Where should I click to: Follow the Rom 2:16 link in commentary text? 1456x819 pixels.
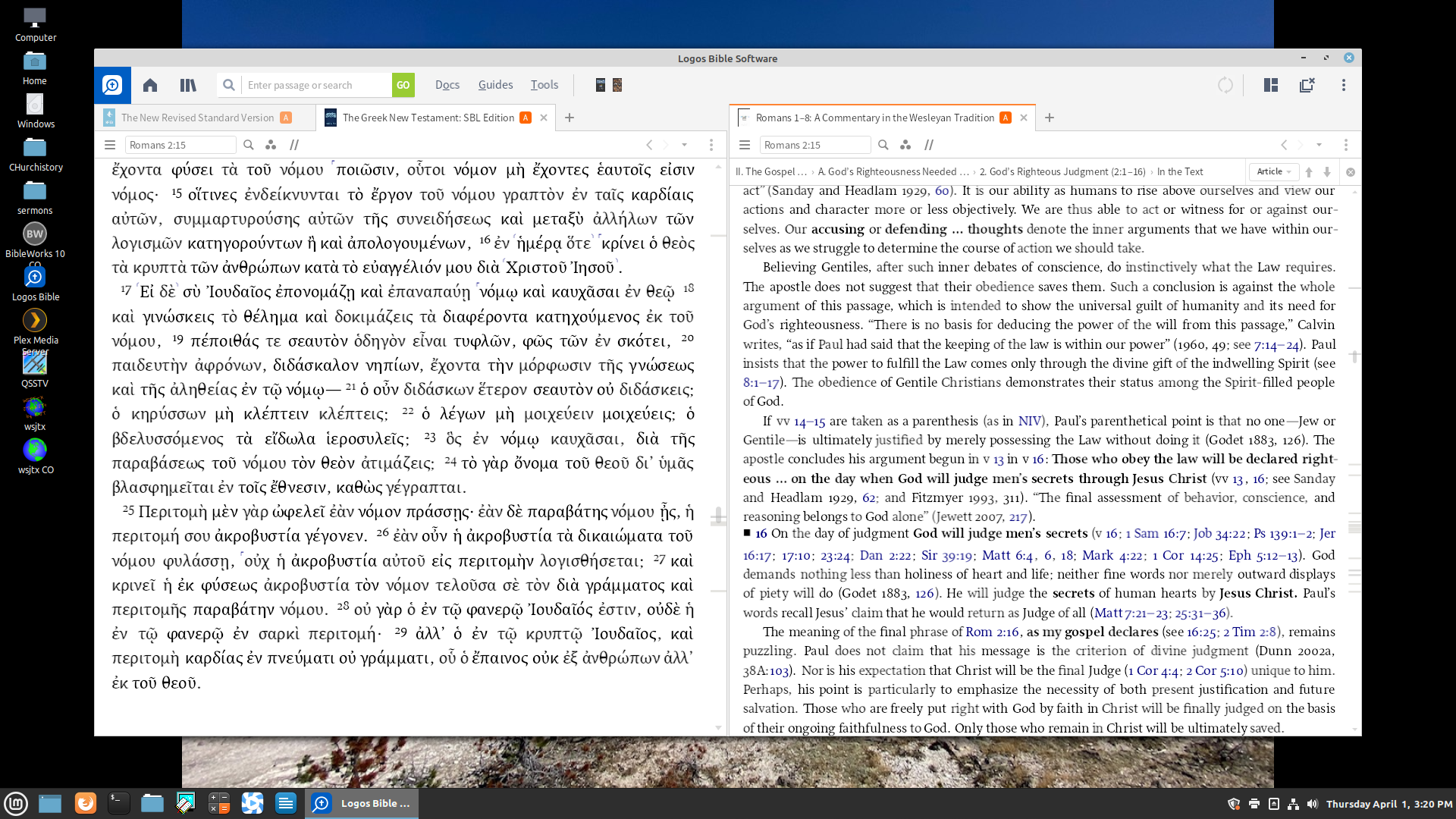pyautogui.click(x=993, y=632)
